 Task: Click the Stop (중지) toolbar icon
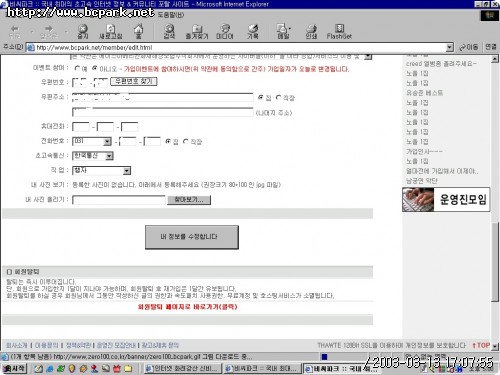pyautogui.click(x=83, y=31)
